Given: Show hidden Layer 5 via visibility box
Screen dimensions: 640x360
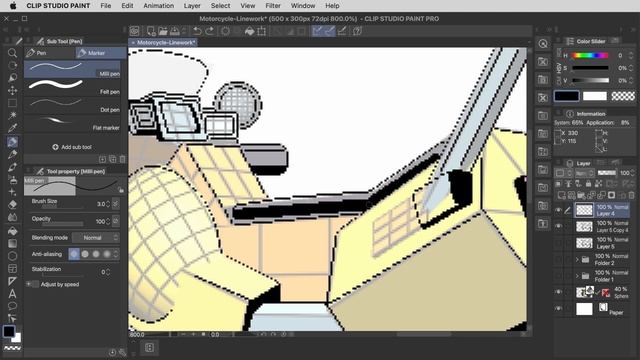Looking at the screenshot, I should pyautogui.click(x=558, y=243).
